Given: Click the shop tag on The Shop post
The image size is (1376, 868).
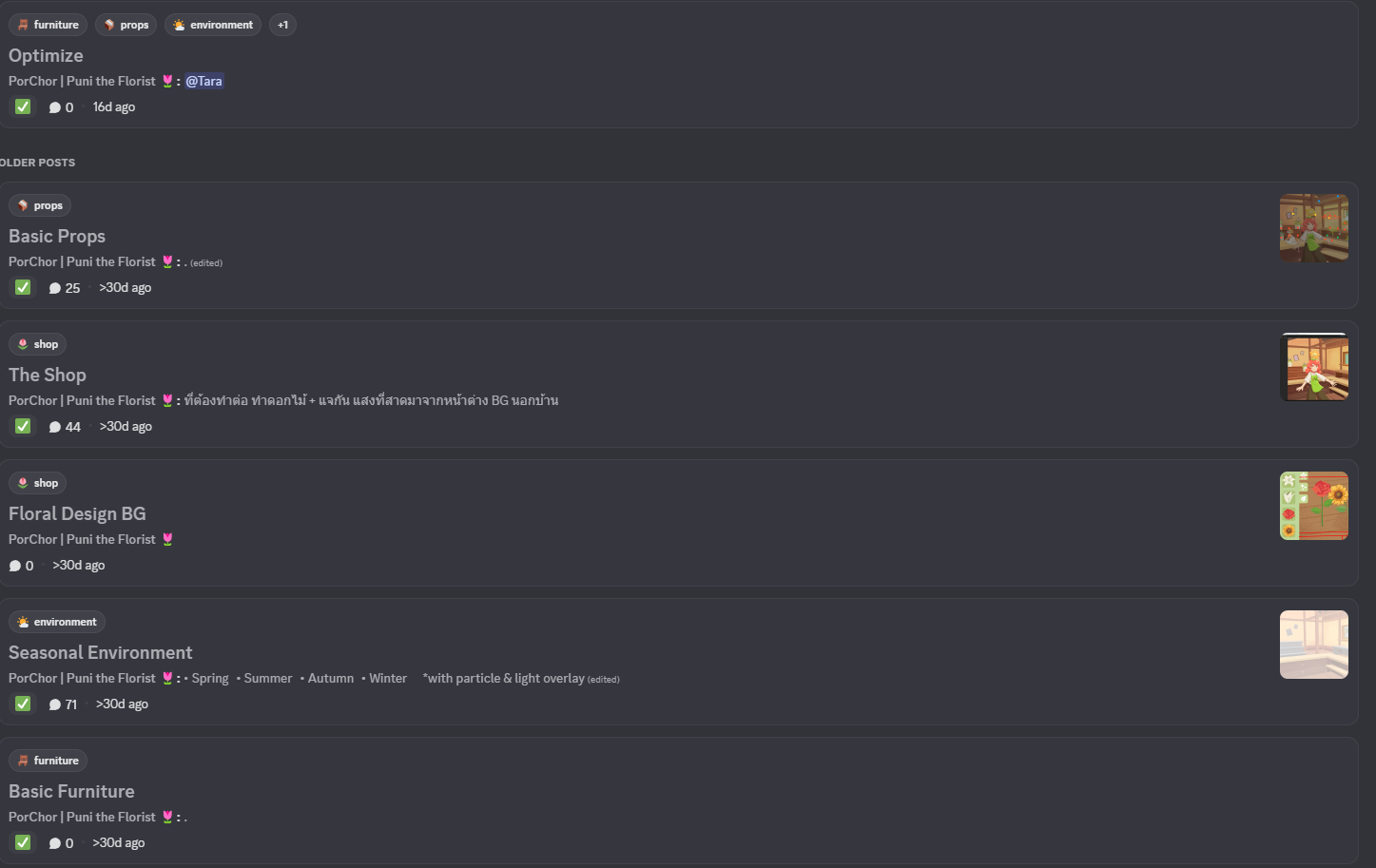Looking at the screenshot, I should (38, 344).
